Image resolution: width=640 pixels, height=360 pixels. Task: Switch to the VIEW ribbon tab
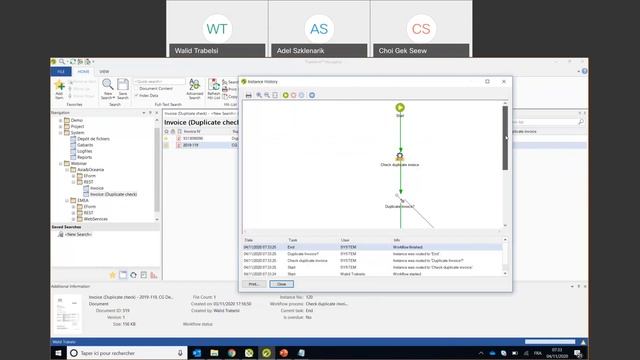[104, 72]
